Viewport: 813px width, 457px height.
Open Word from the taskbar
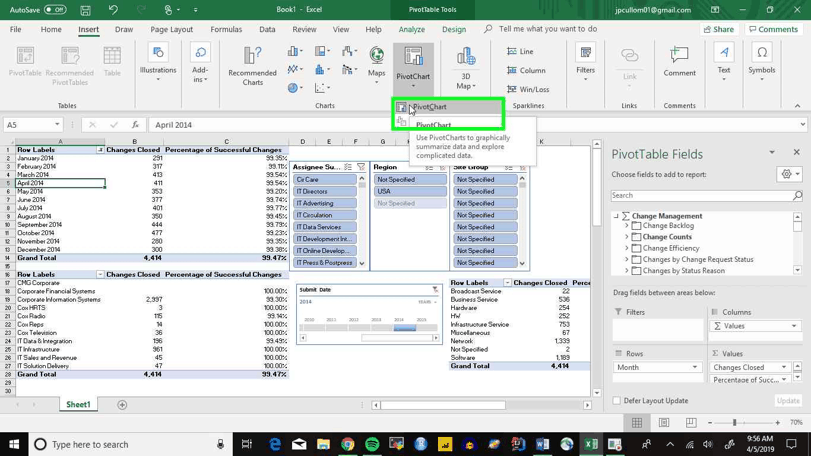click(542, 444)
